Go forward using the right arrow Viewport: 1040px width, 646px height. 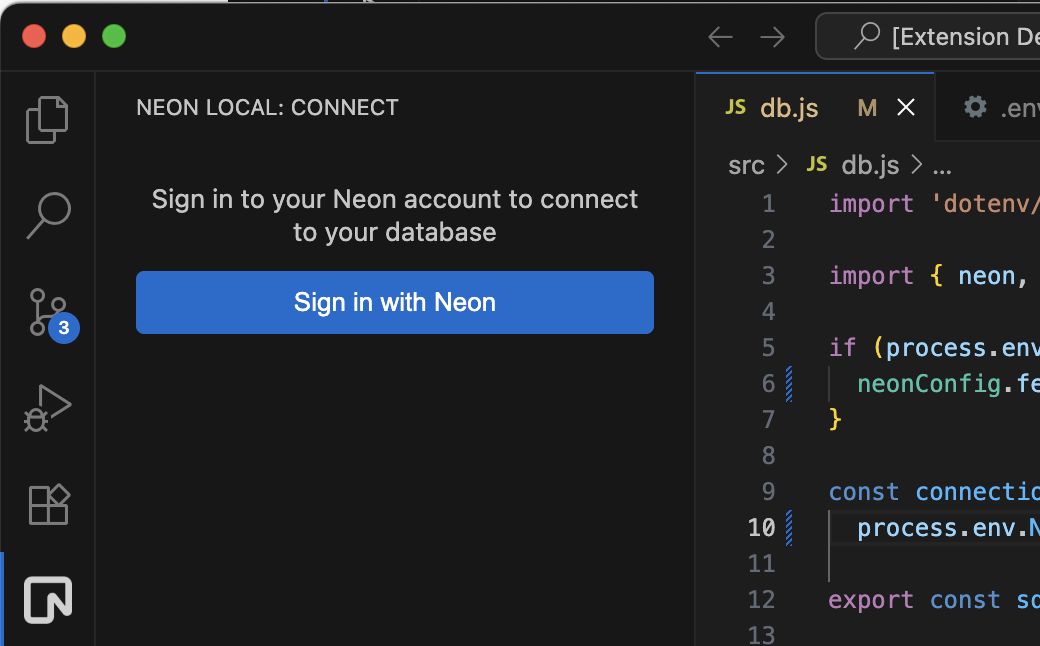[x=773, y=36]
